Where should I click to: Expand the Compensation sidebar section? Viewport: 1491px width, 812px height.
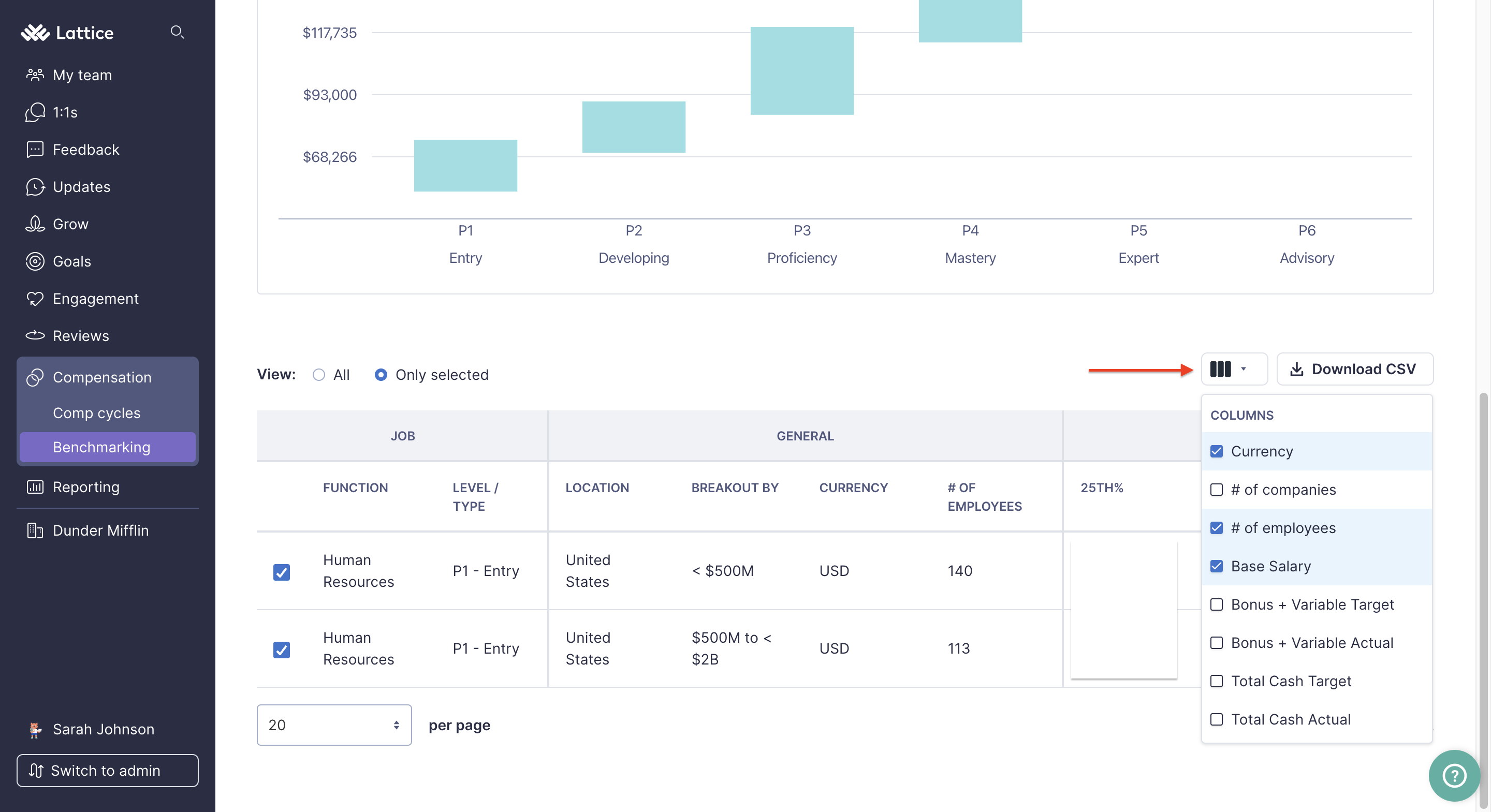coord(102,377)
